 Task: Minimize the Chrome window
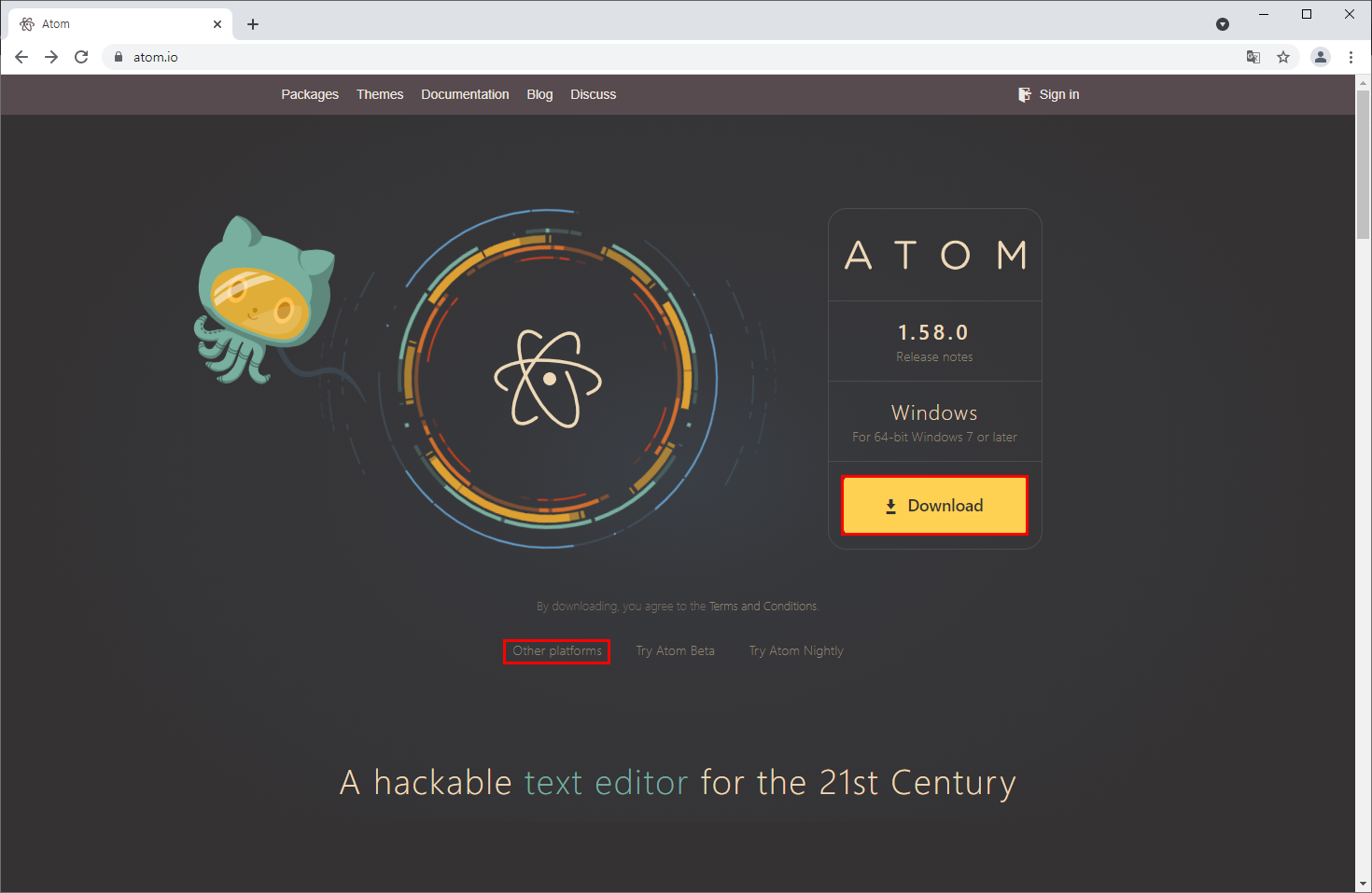click(x=1264, y=14)
